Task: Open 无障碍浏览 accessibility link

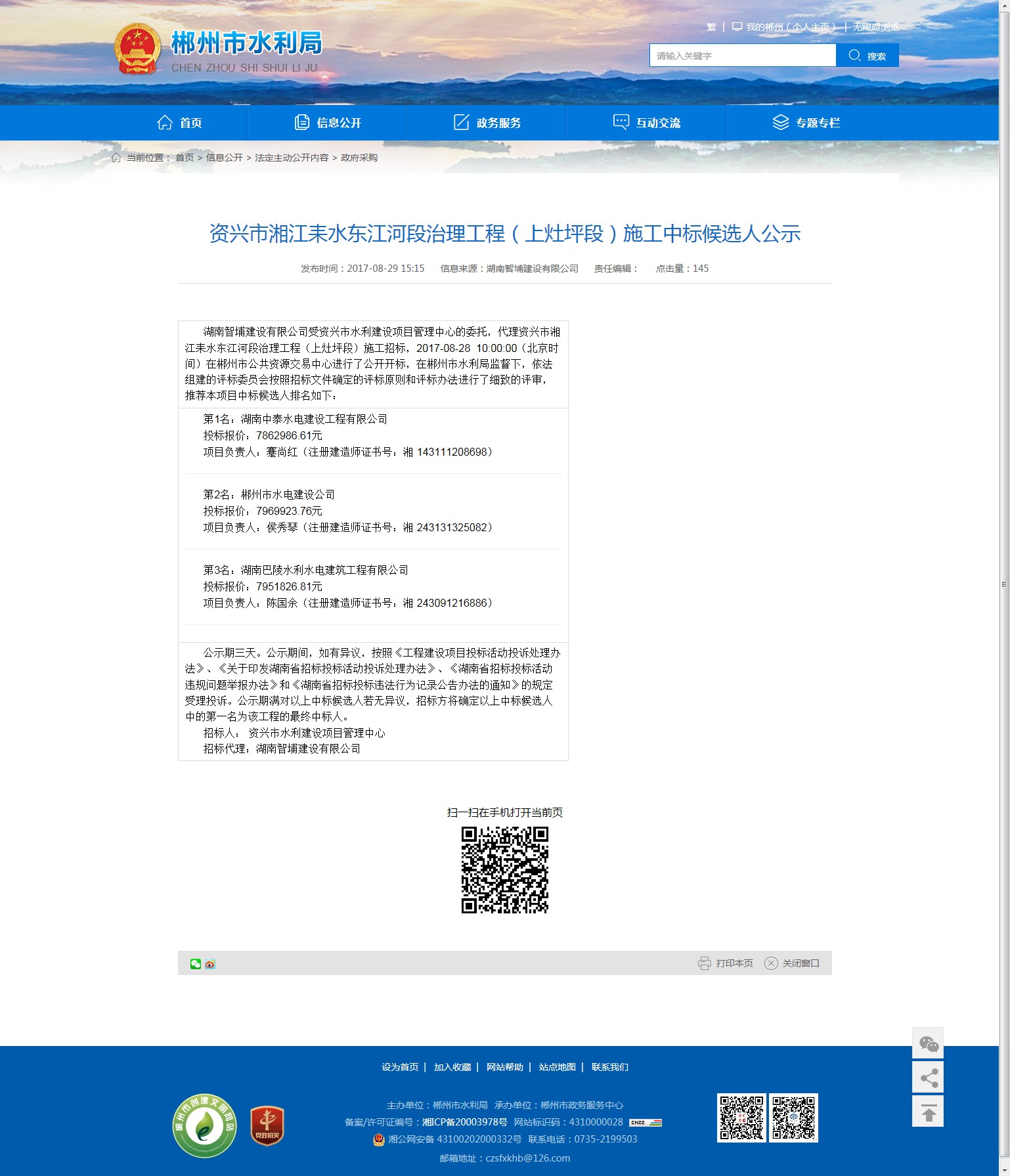Action: pos(875,27)
